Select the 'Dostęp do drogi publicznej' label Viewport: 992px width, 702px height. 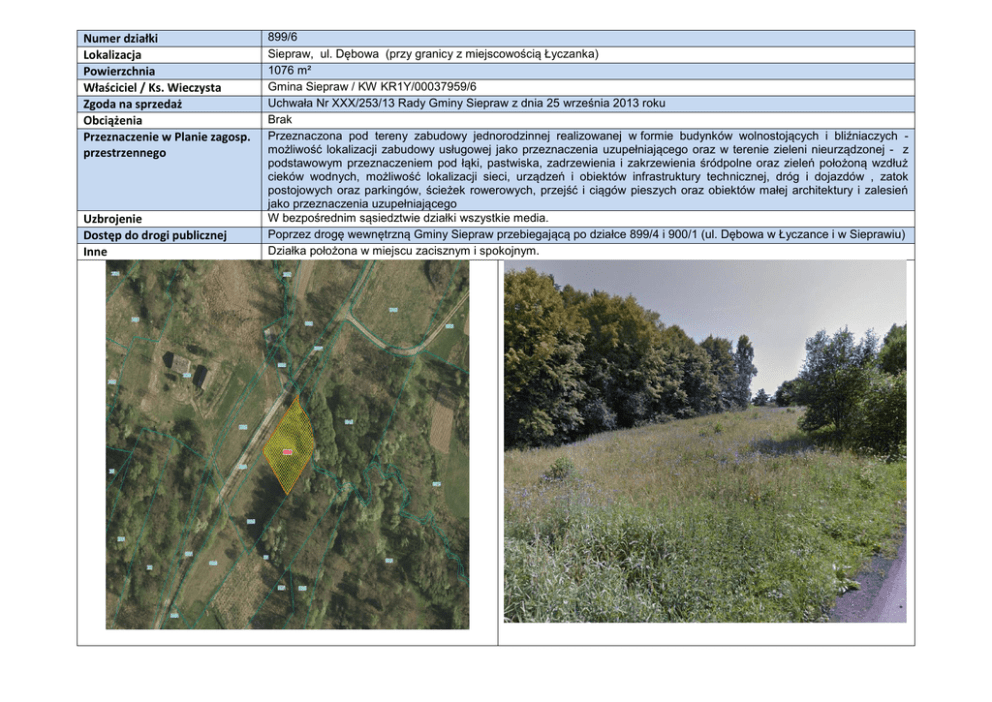(156, 235)
